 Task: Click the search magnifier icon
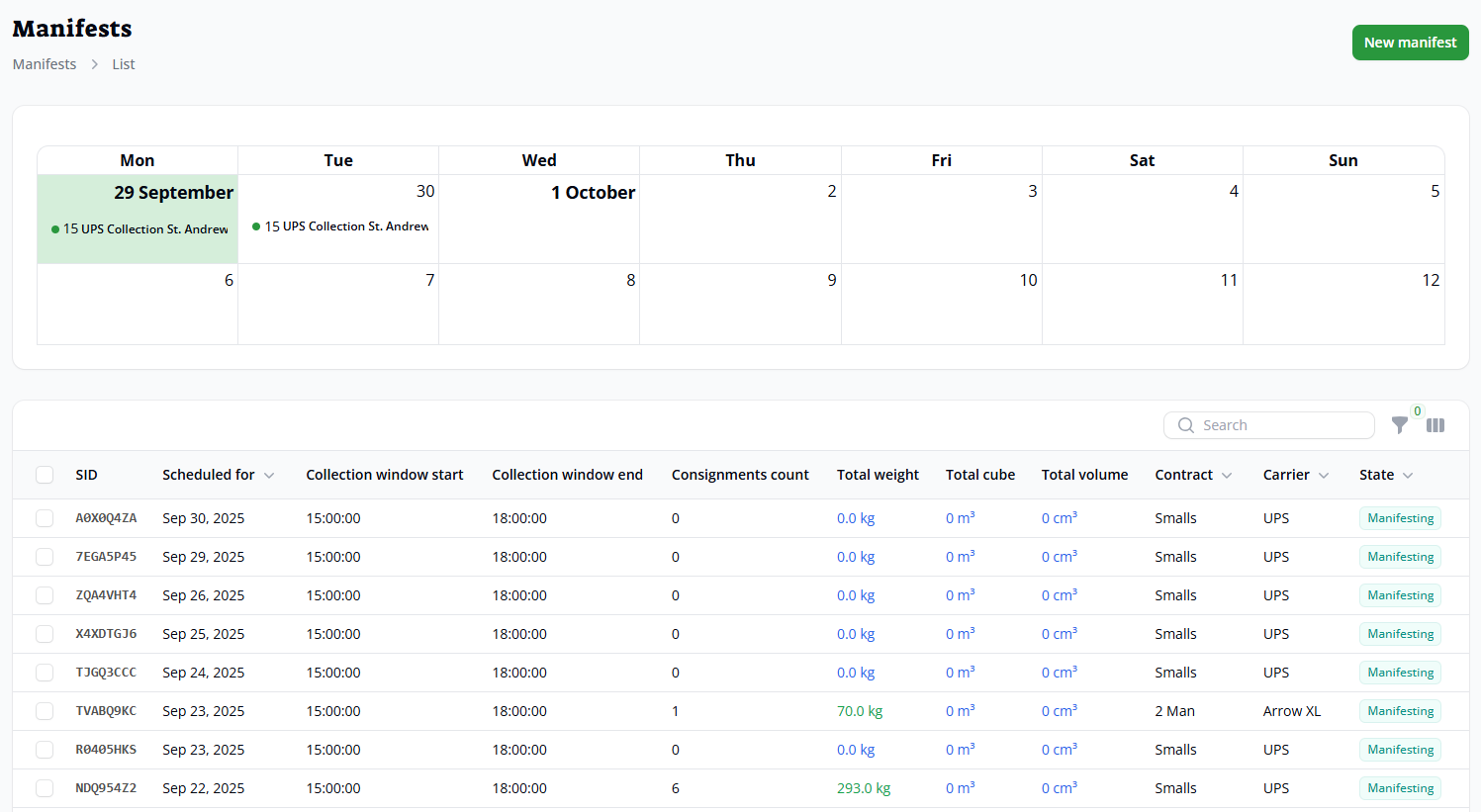click(x=1185, y=425)
